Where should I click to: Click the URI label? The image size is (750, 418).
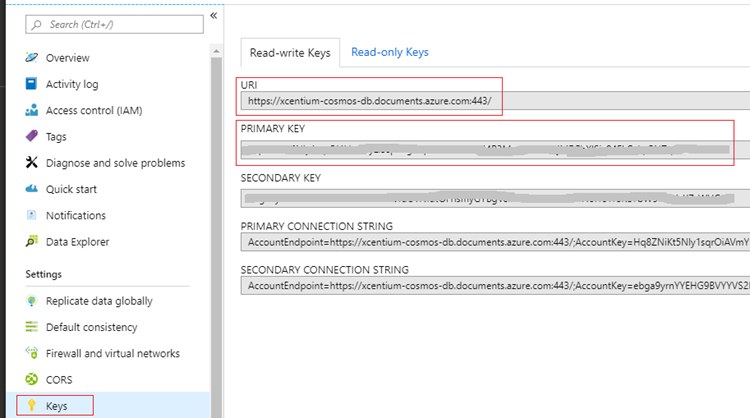(249, 85)
